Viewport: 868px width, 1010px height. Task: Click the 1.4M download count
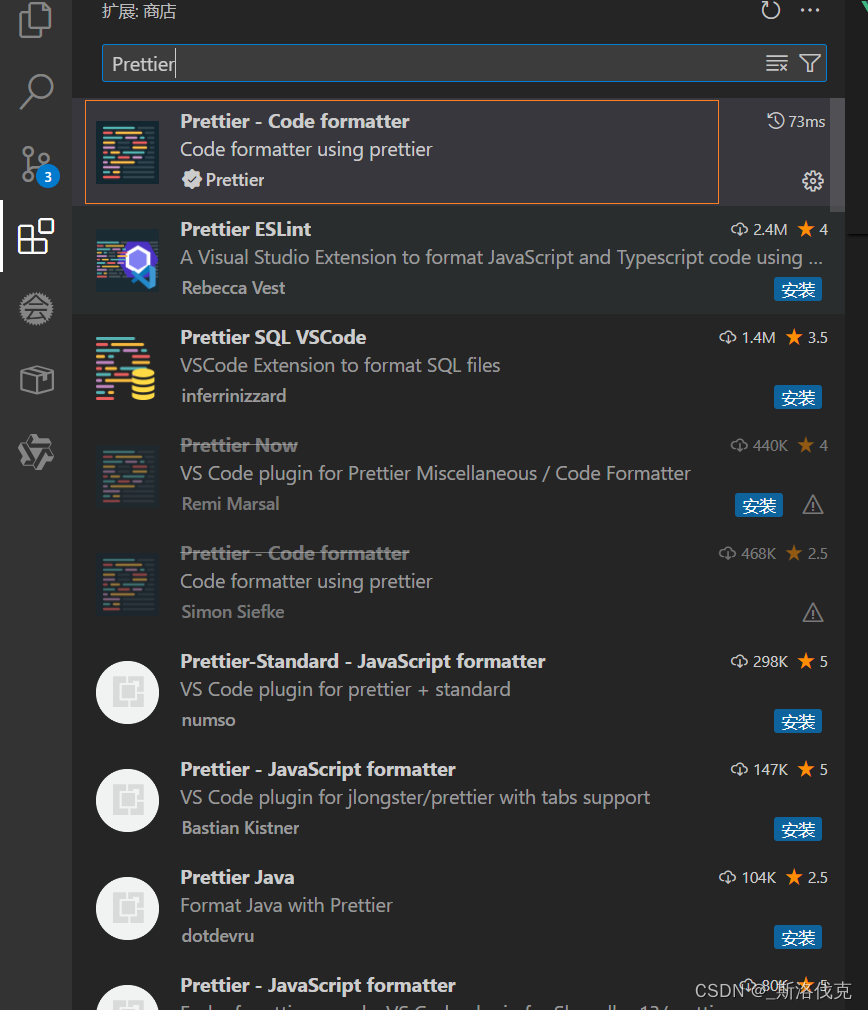pyautogui.click(x=748, y=338)
